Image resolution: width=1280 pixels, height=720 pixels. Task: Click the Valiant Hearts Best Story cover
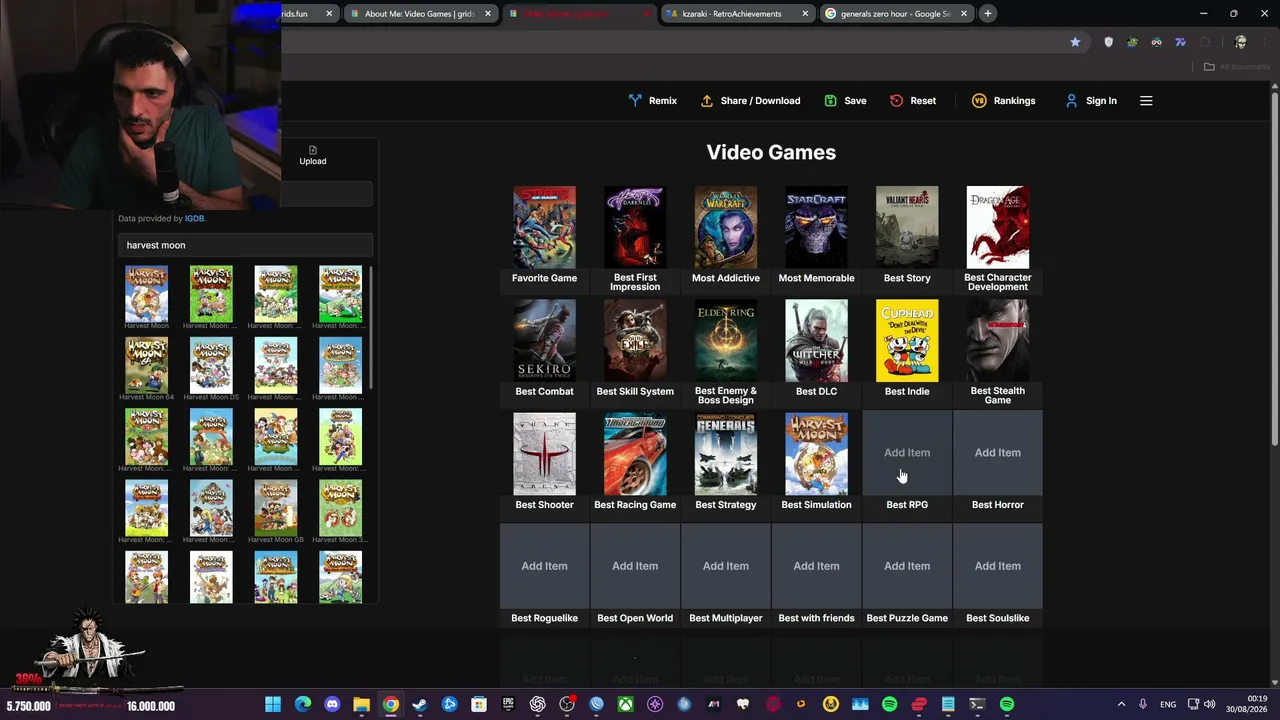907,228
